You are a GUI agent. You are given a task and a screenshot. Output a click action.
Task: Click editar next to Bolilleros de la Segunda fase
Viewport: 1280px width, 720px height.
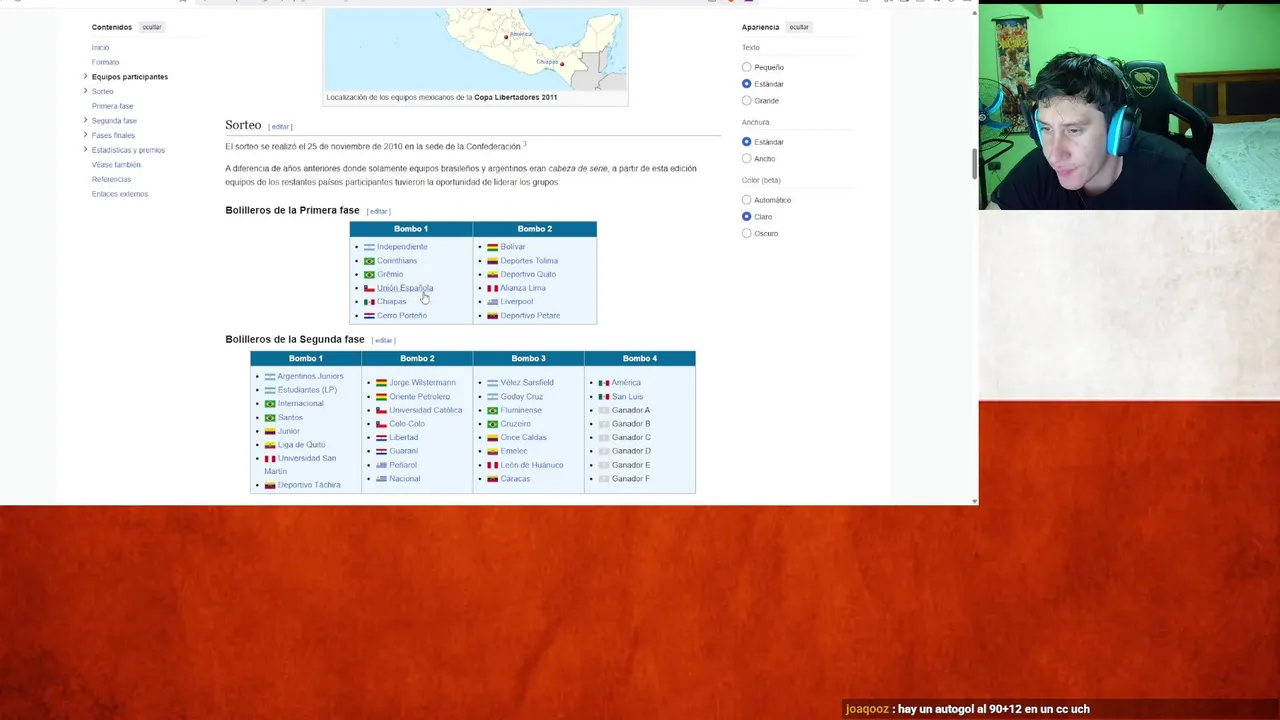[x=383, y=340]
